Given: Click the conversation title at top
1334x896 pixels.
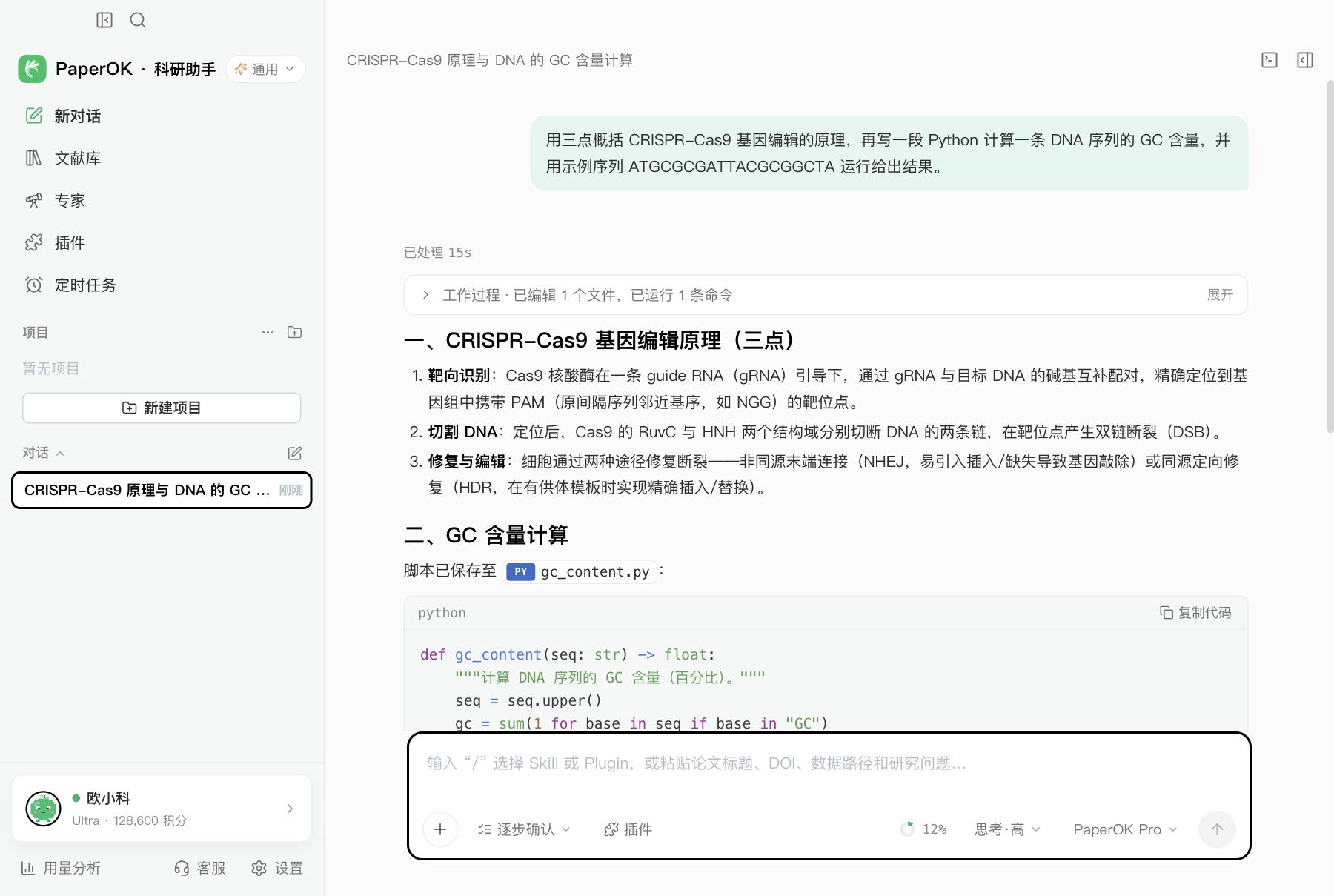Looking at the screenshot, I should point(490,60).
